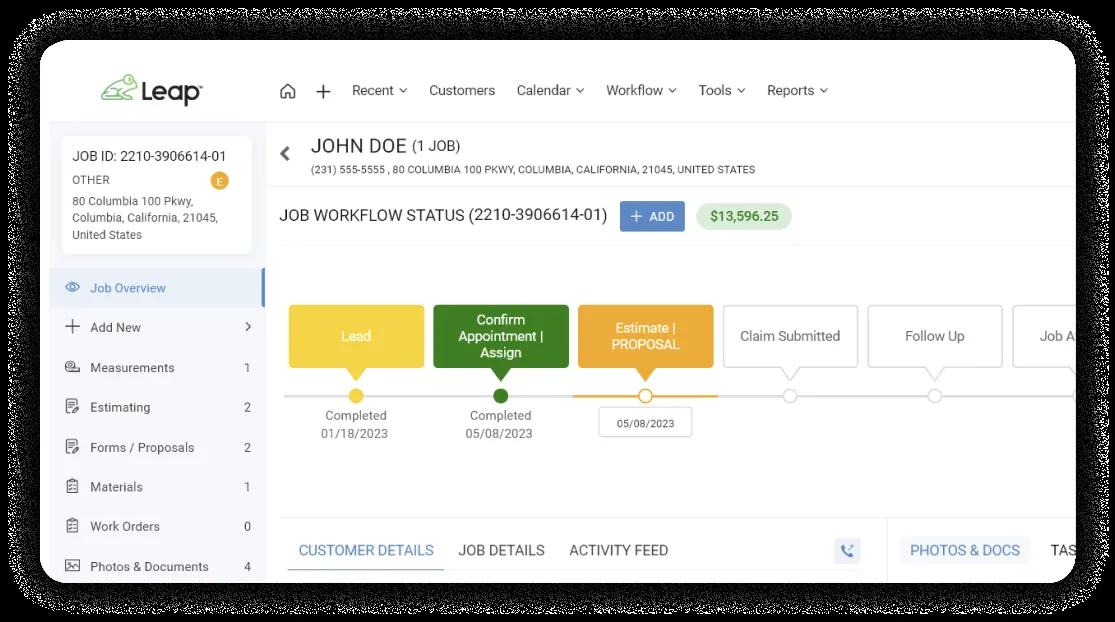Switch to the ACTIVITY FEED tab
The width and height of the screenshot is (1115, 622).
619,550
